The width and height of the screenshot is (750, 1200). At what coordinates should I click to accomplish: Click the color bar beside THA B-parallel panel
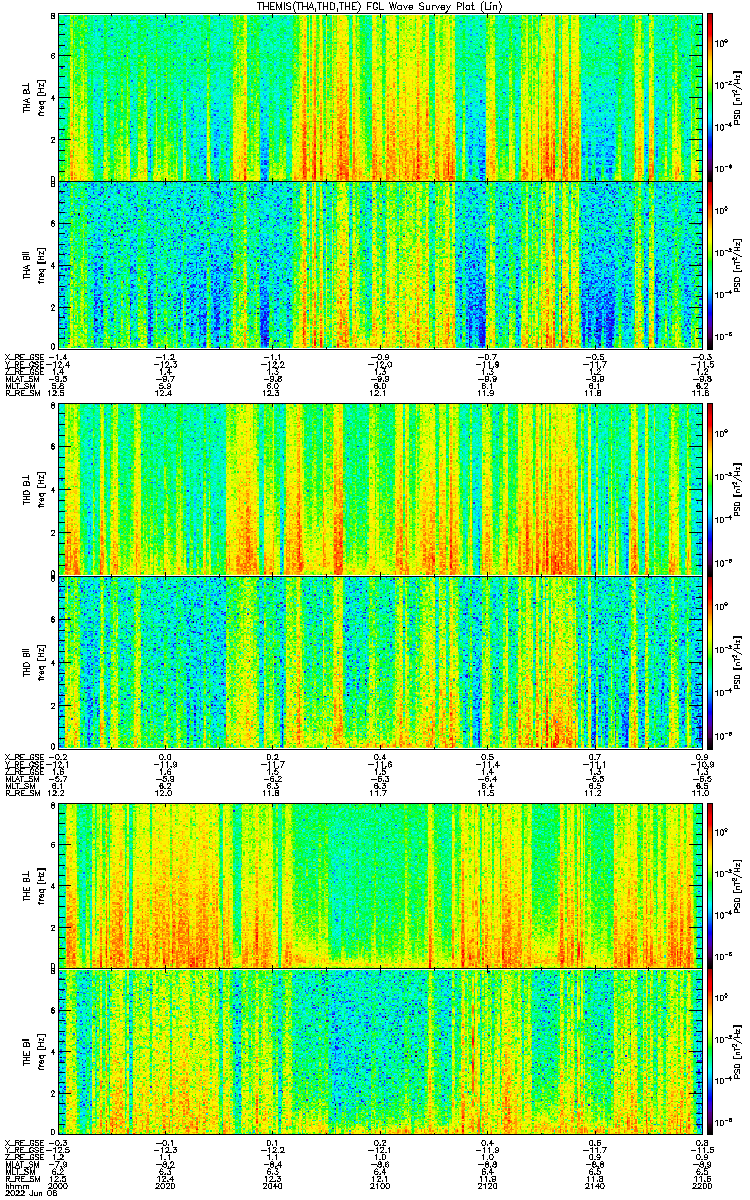(710, 264)
